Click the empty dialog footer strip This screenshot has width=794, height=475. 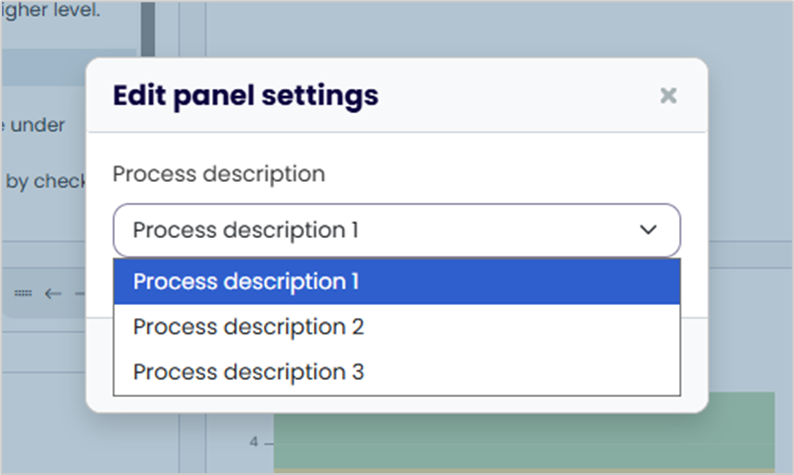click(396, 404)
